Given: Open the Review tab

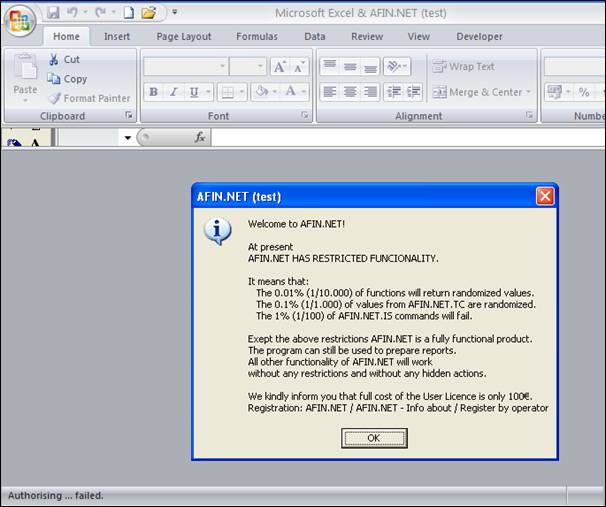Looking at the screenshot, I should coord(367,37).
